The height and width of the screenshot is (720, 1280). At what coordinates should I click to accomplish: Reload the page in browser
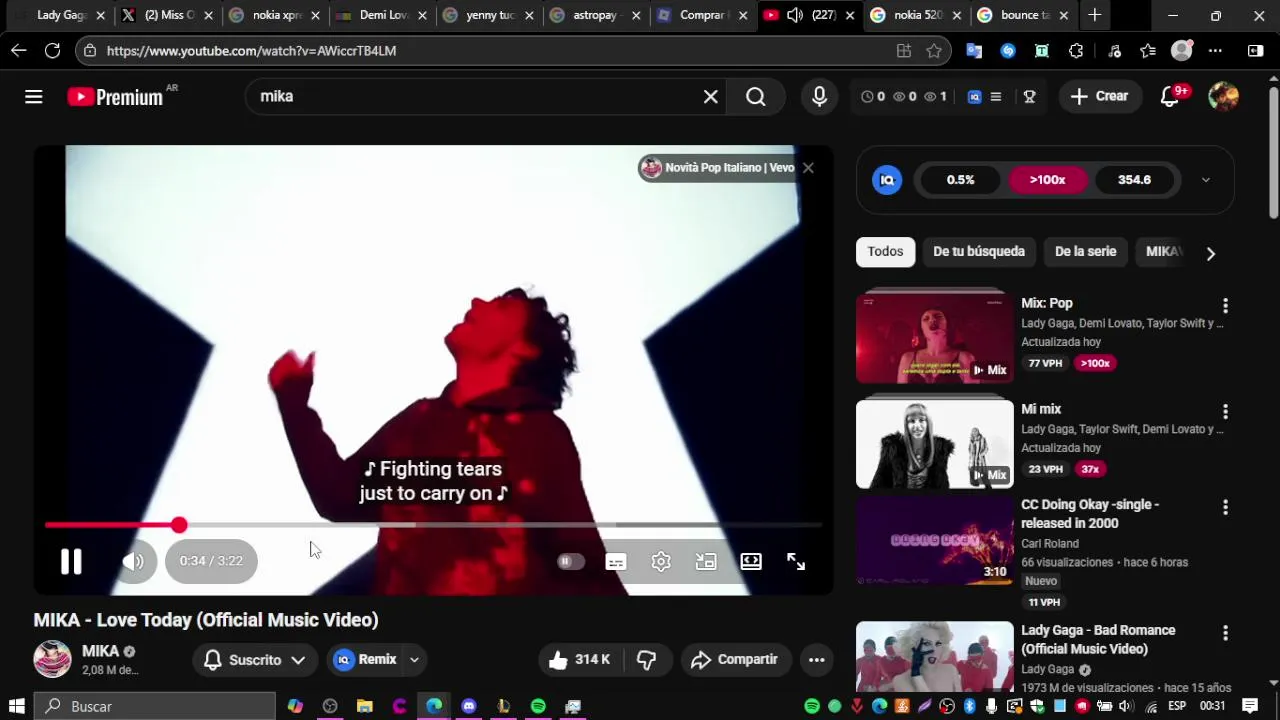click(x=52, y=51)
